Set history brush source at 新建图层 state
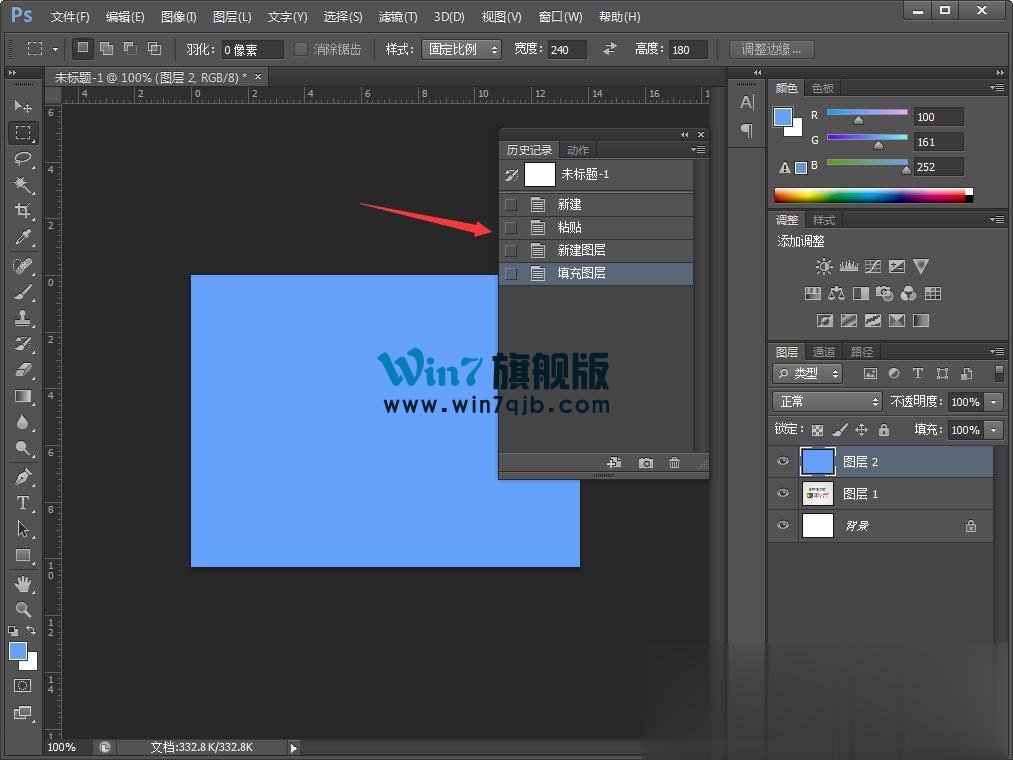The height and width of the screenshot is (760, 1013). click(x=511, y=251)
